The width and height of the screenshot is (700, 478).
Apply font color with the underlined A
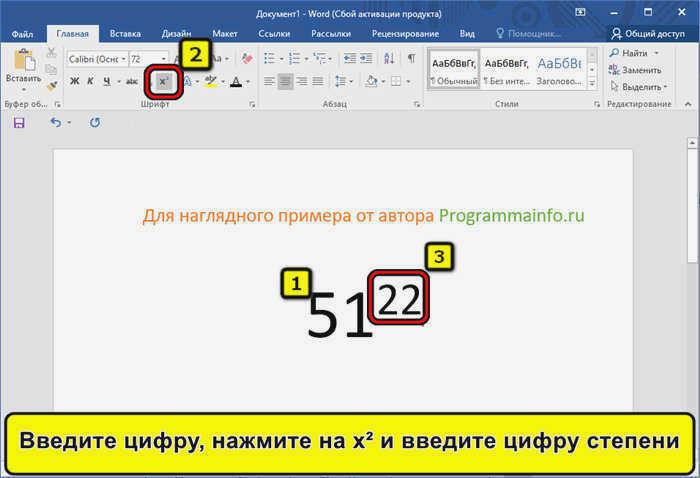[x=236, y=81]
